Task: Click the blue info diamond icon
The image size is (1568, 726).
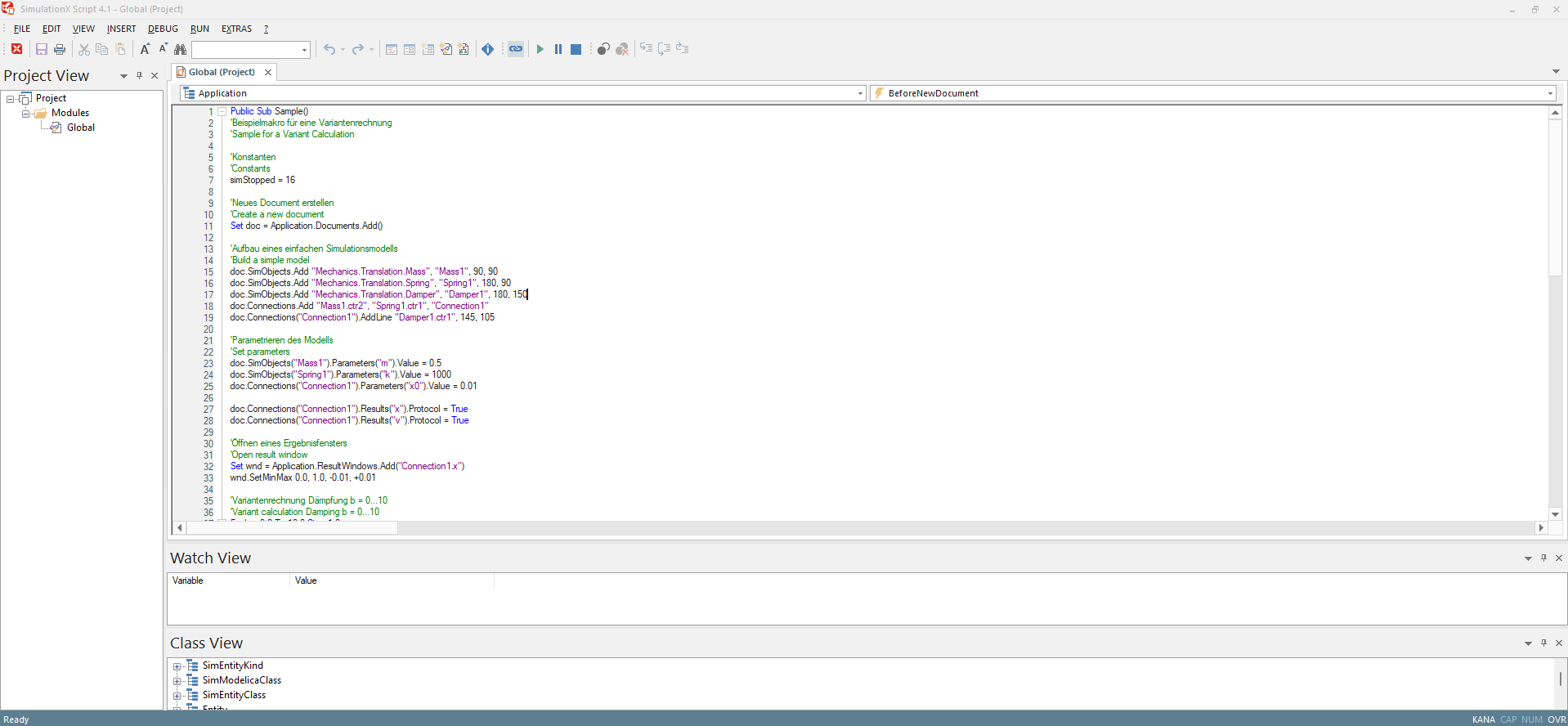Action: 488,49
